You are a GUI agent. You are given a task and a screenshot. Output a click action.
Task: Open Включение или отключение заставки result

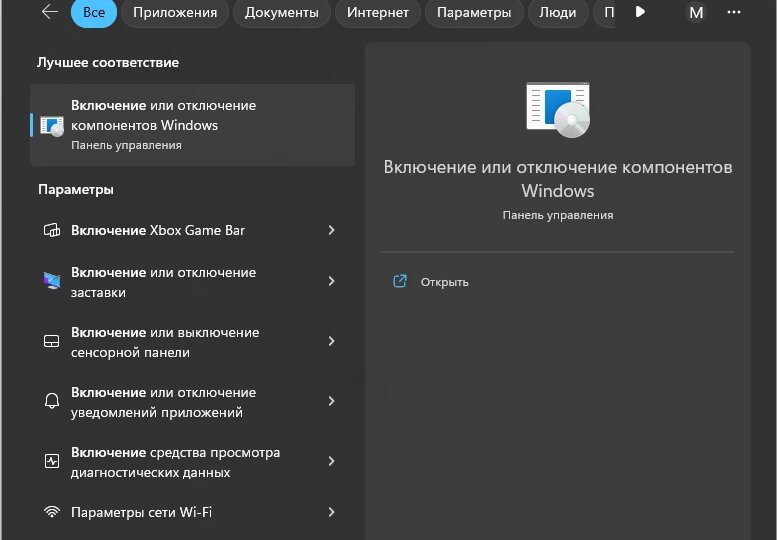[x=192, y=282]
